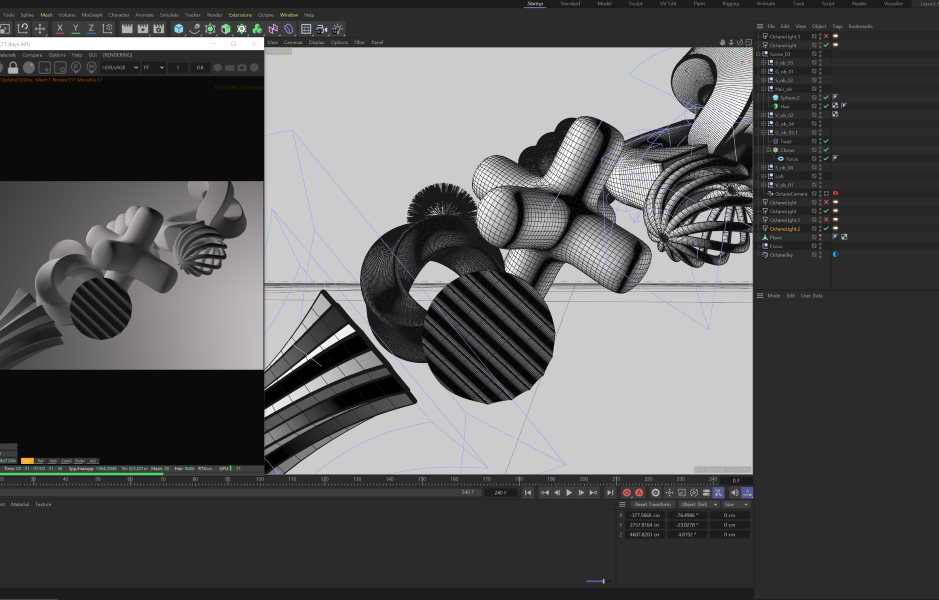Image resolution: width=939 pixels, height=600 pixels.
Task: Expand the V_ob_02 group
Action: (x=763, y=115)
